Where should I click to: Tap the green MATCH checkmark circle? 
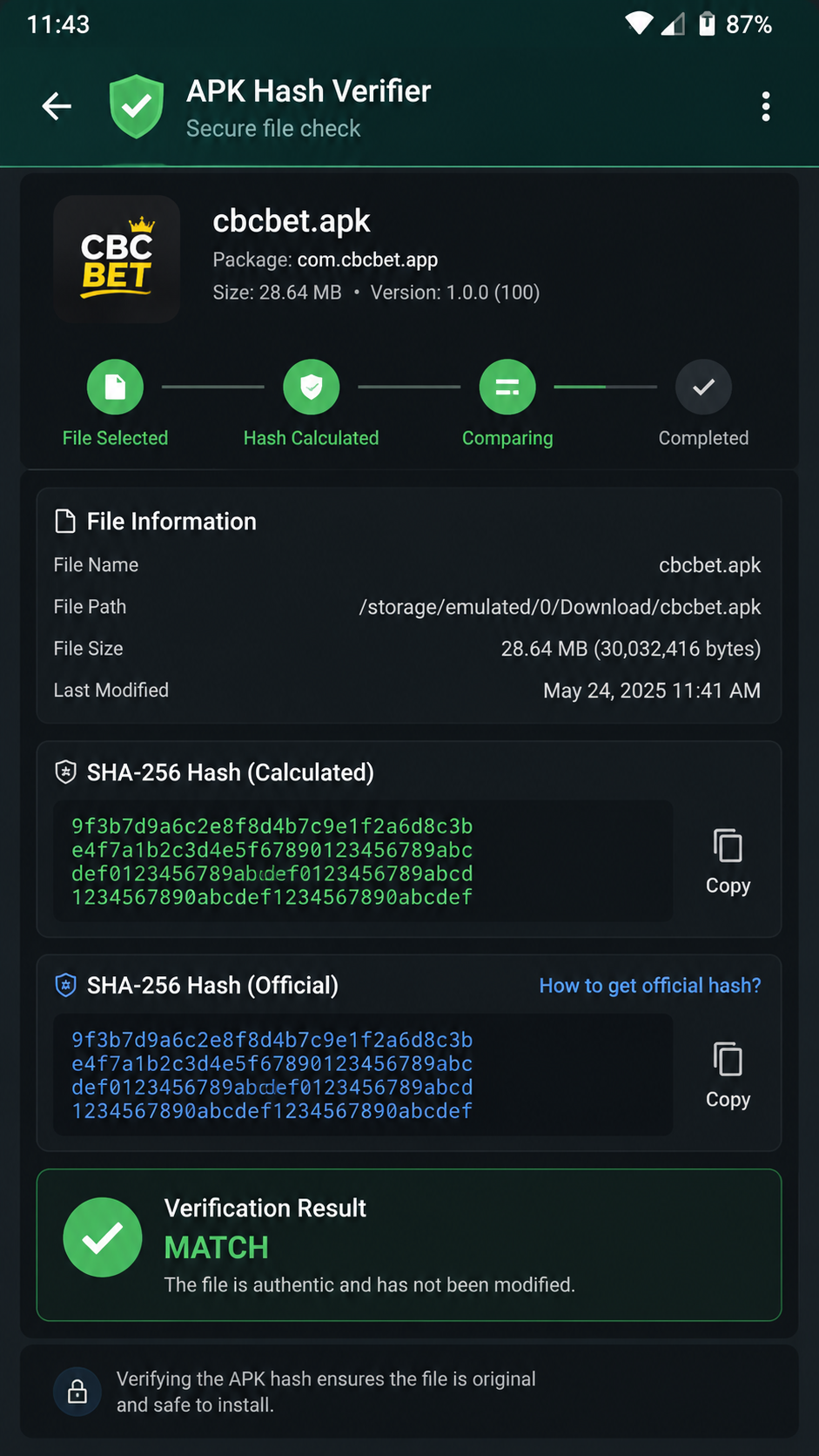103,1237
